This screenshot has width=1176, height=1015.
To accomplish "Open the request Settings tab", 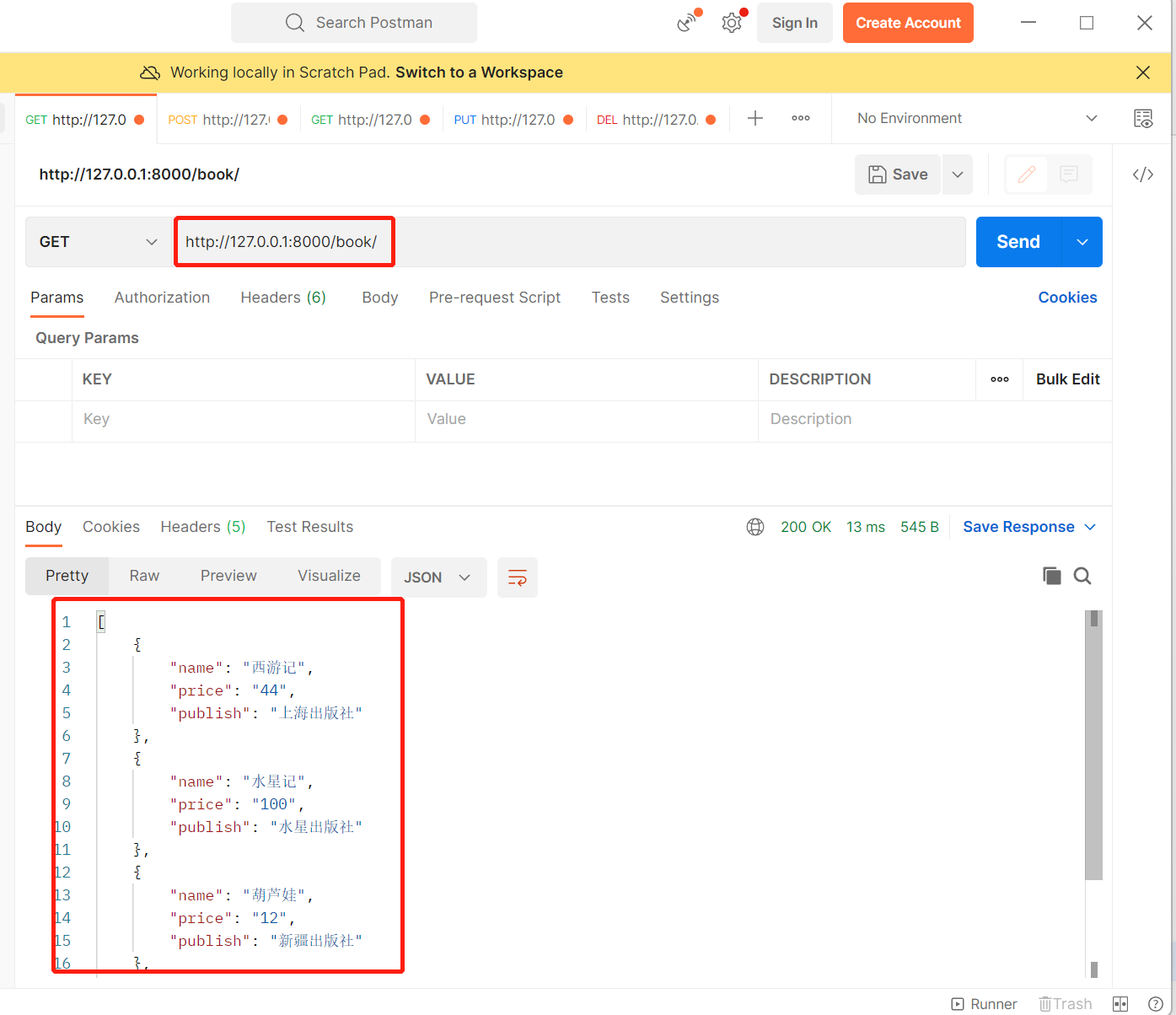I will [690, 298].
